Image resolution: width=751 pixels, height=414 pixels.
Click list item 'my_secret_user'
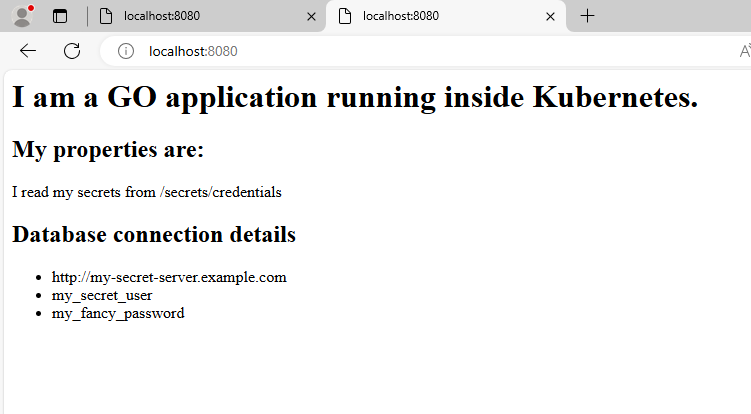coord(102,295)
